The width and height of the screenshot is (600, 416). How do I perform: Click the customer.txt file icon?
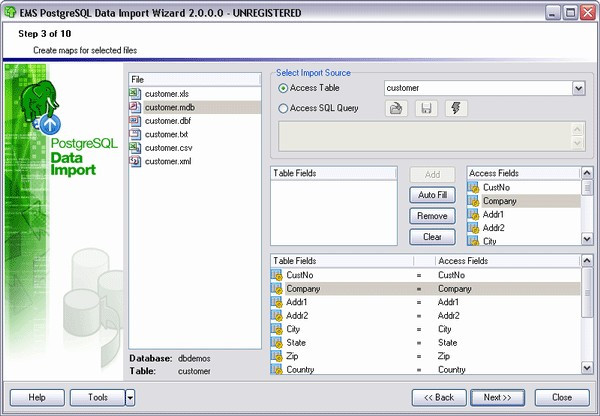pyautogui.click(x=135, y=134)
